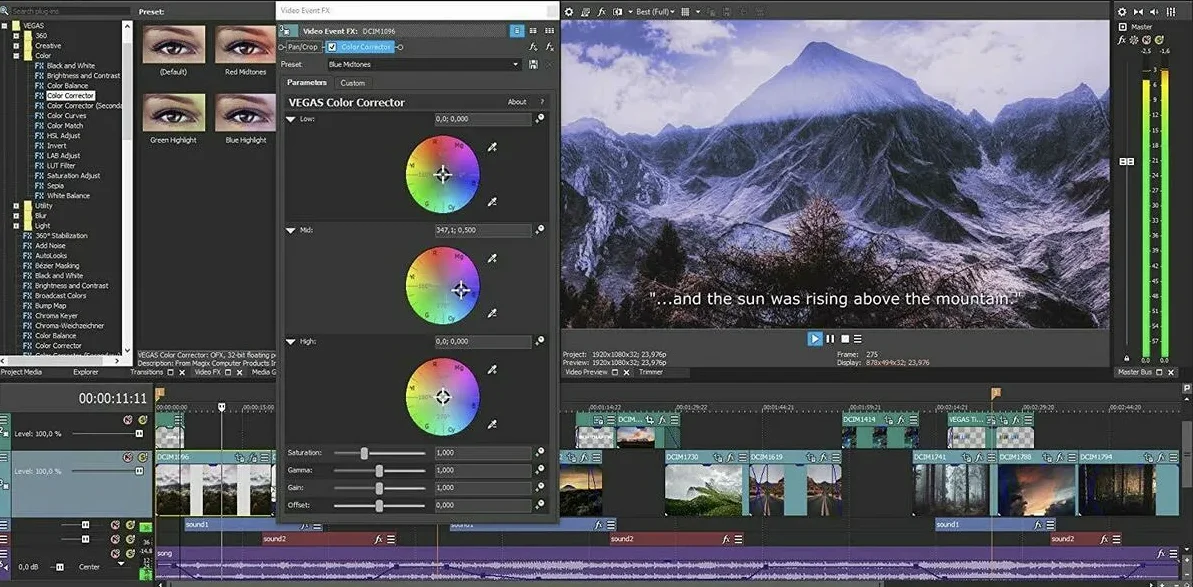Open Master FX icon under Master label
The width and height of the screenshot is (1193, 587).
[x=1122, y=40]
